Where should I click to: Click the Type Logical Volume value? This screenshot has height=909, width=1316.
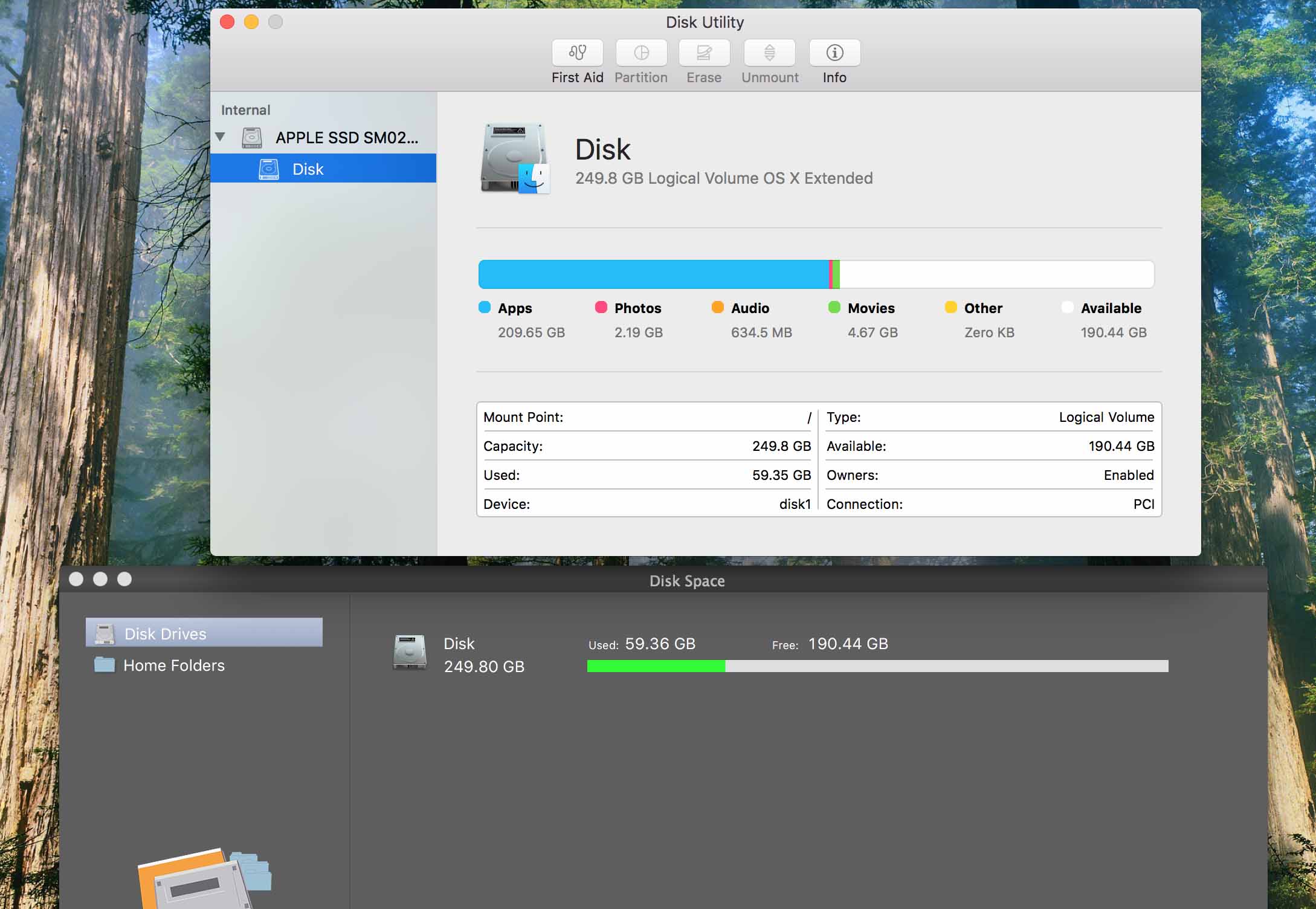click(x=1106, y=417)
